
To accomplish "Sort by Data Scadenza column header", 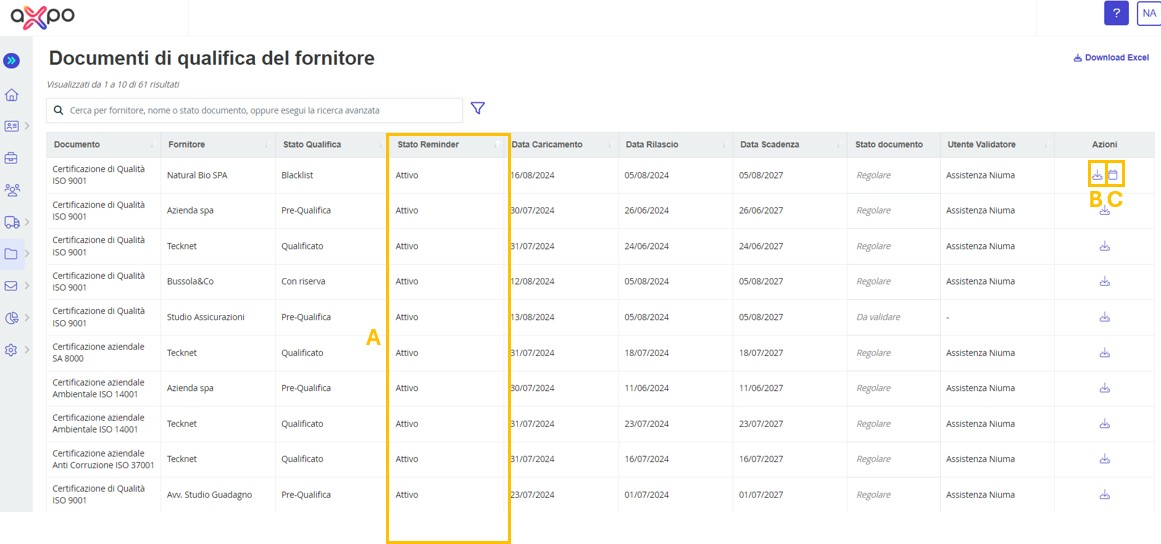I will 789,144.
